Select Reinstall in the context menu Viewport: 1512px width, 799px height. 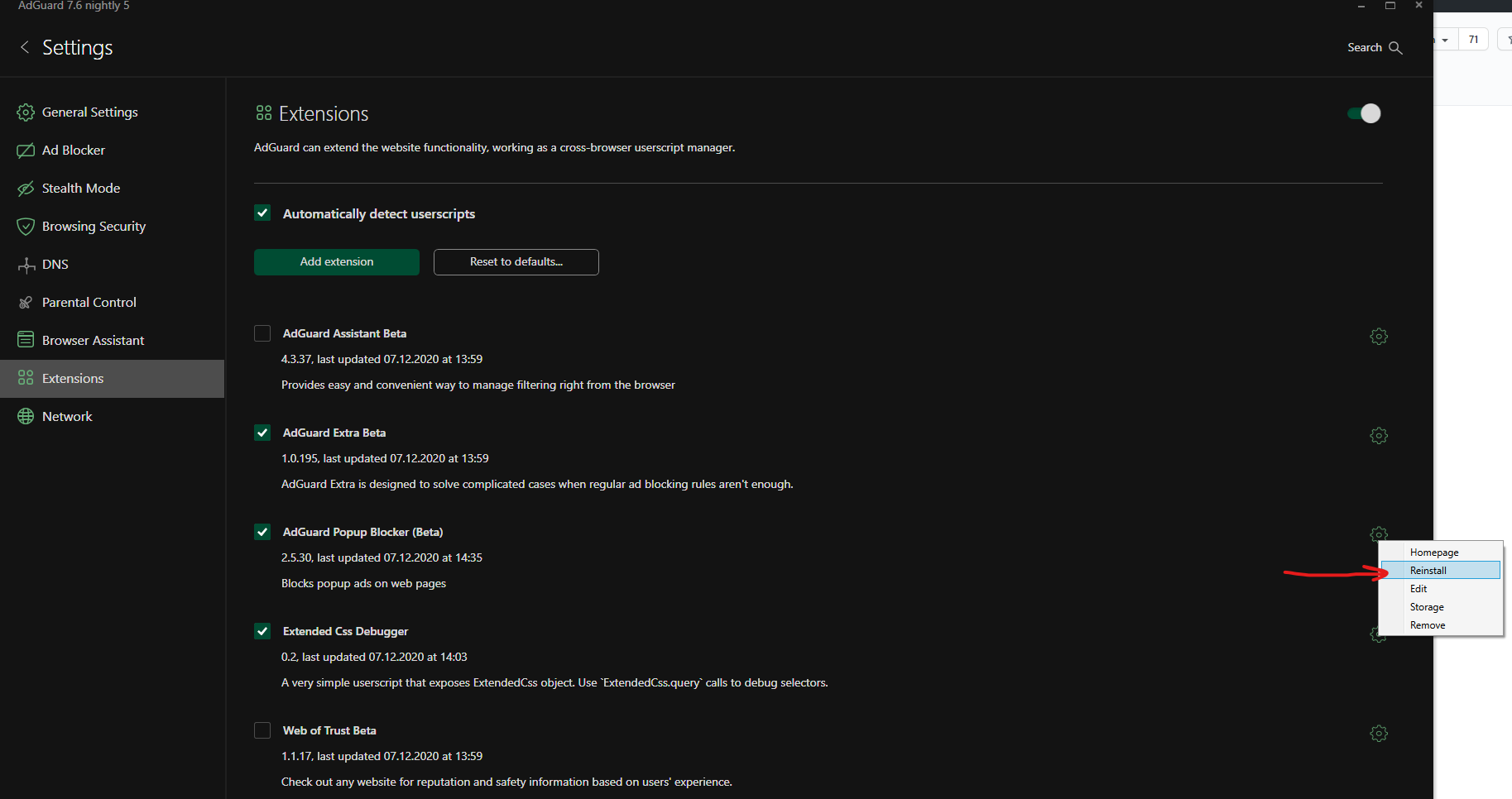click(1441, 571)
